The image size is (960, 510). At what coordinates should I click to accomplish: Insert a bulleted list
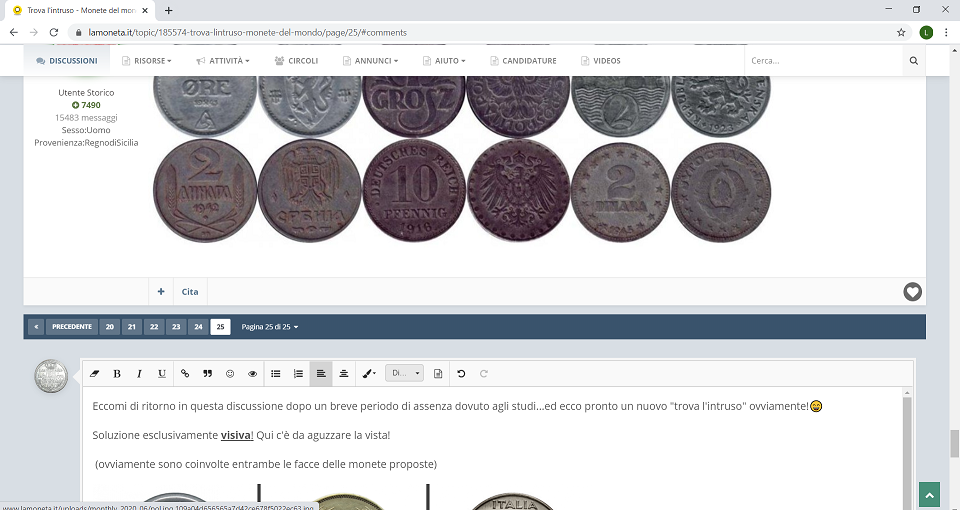tap(276, 373)
